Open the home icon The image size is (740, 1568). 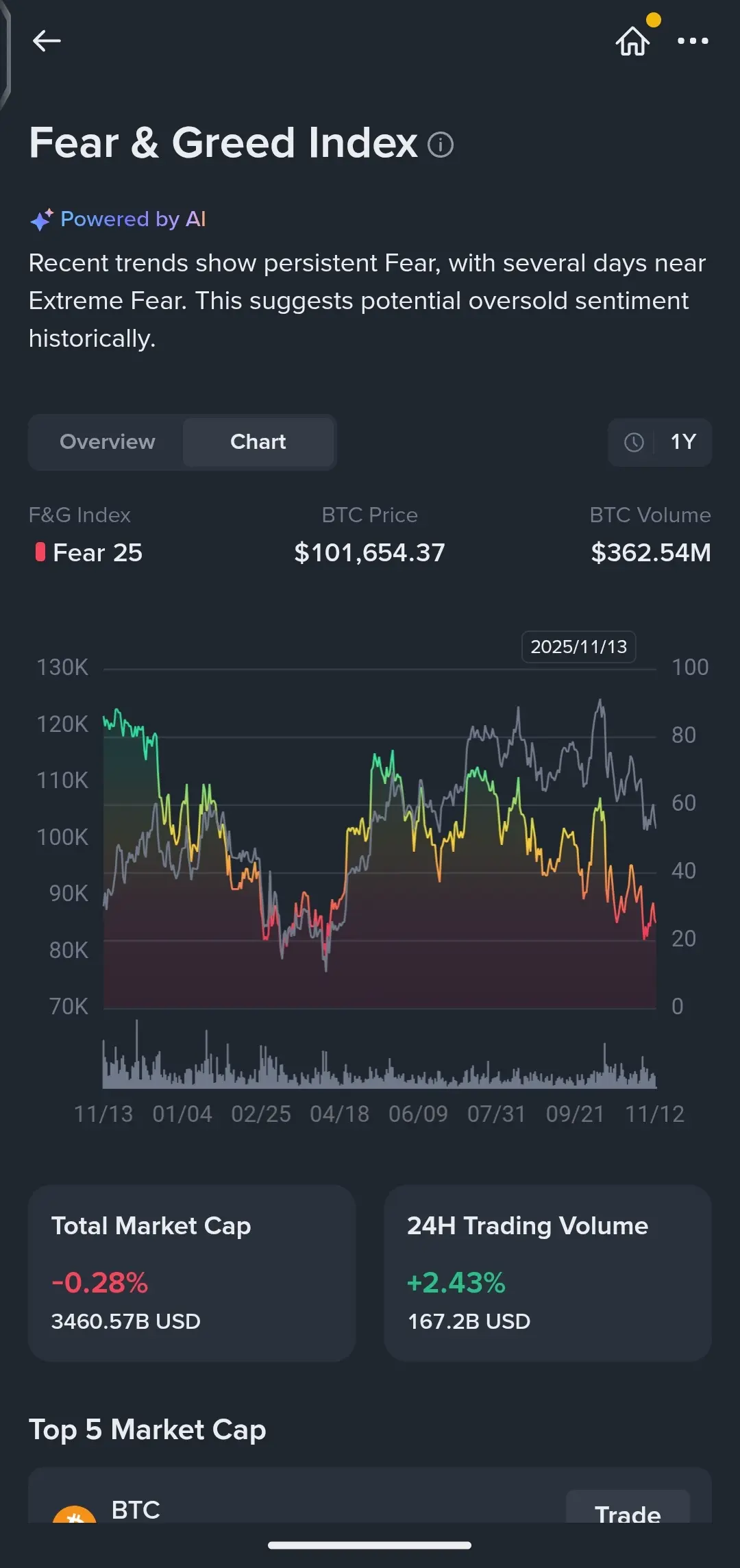point(632,41)
